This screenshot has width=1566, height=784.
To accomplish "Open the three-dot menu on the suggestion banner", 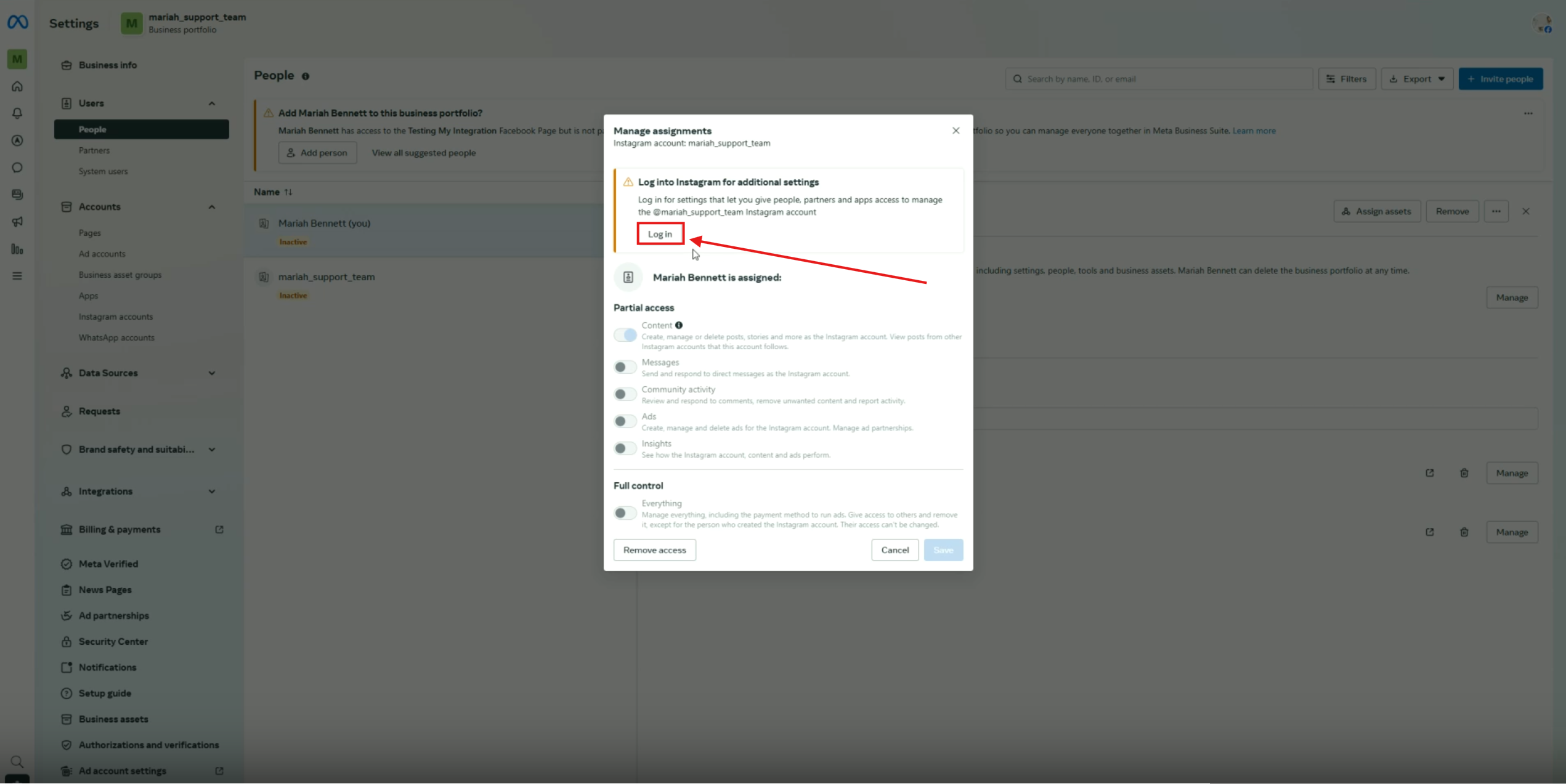I will point(1528,113).
